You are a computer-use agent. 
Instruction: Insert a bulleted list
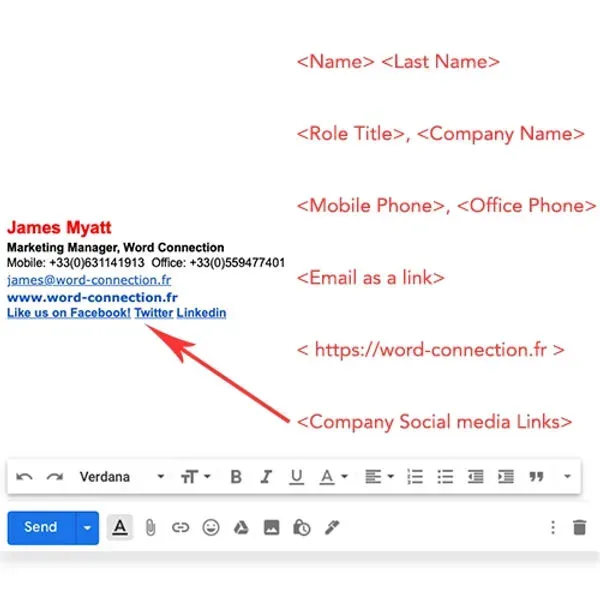[x=445, y=477]
